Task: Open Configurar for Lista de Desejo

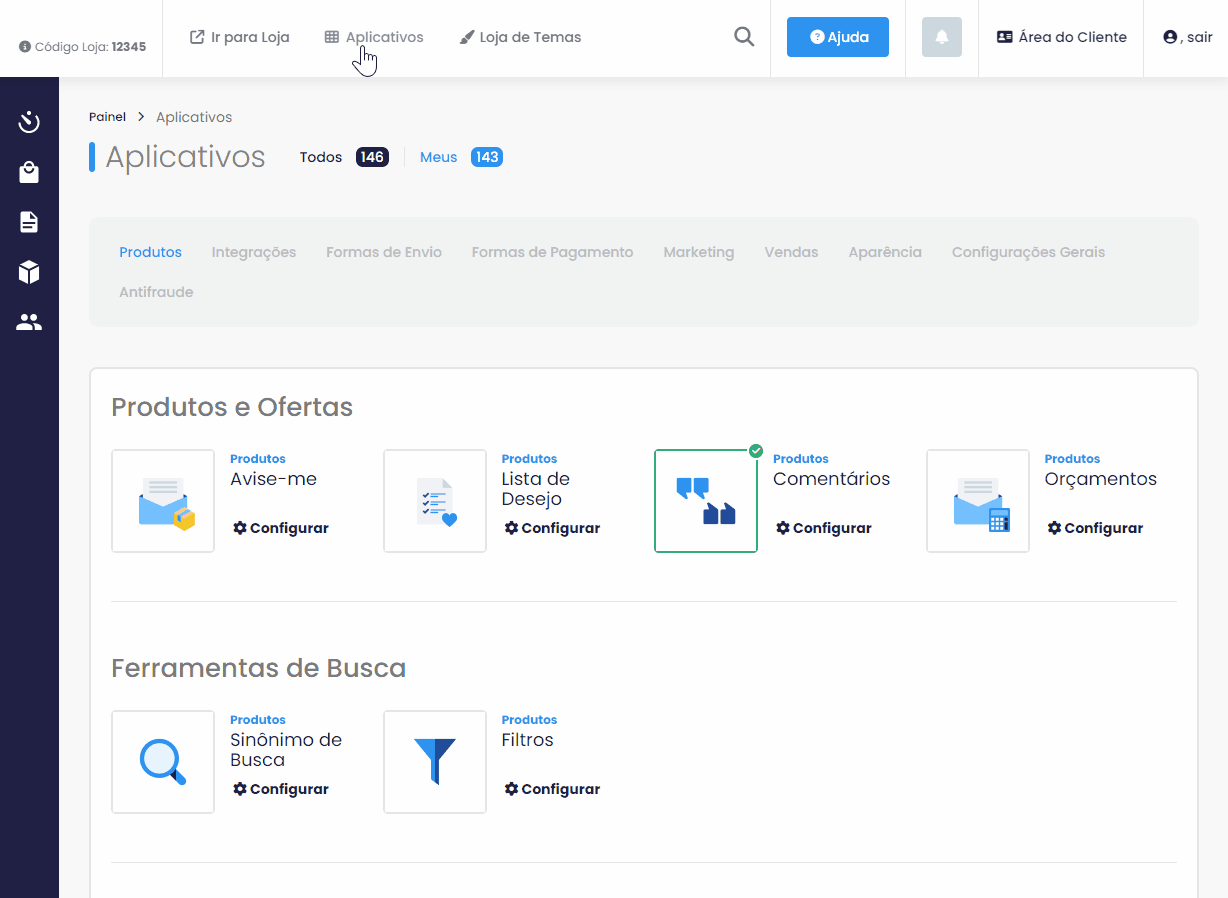Action: (x=552, y=528)
